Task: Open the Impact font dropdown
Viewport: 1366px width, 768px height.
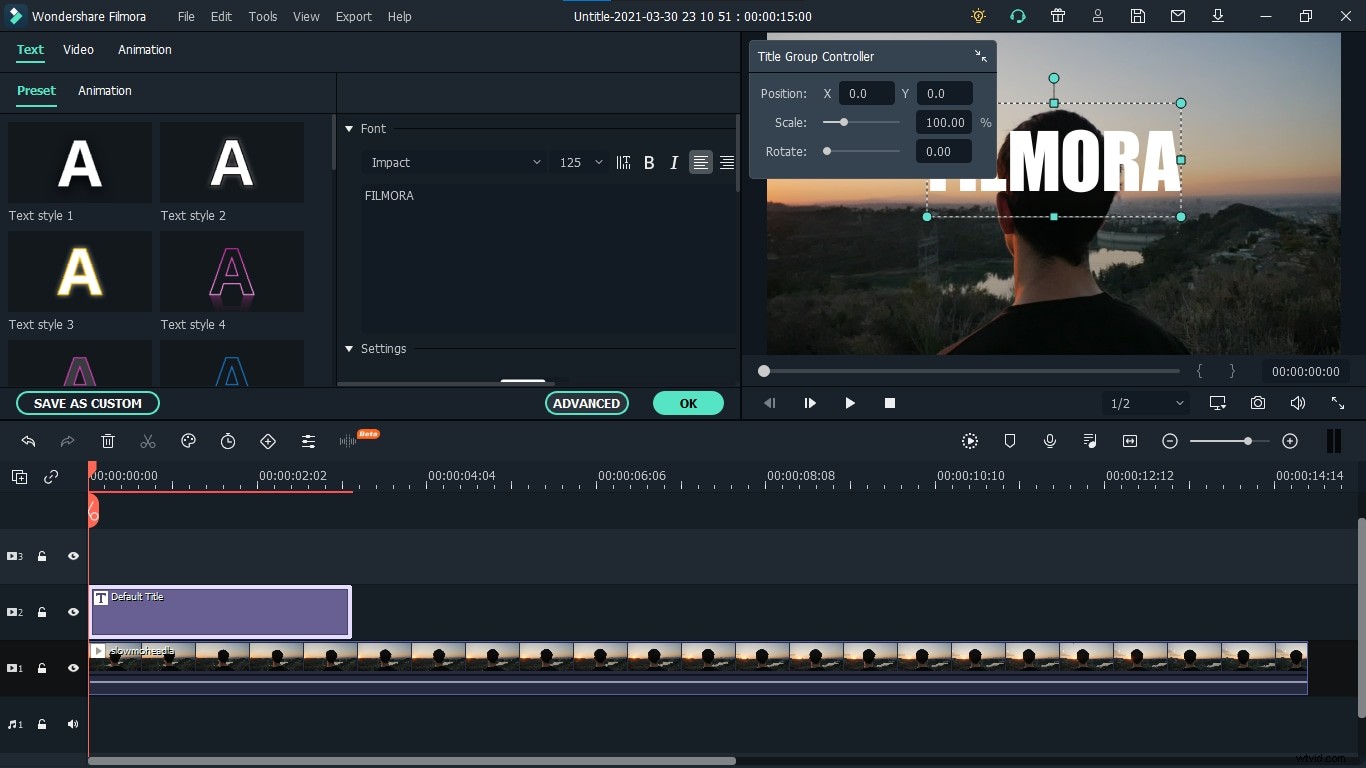Action: click(x=456, y=162)
